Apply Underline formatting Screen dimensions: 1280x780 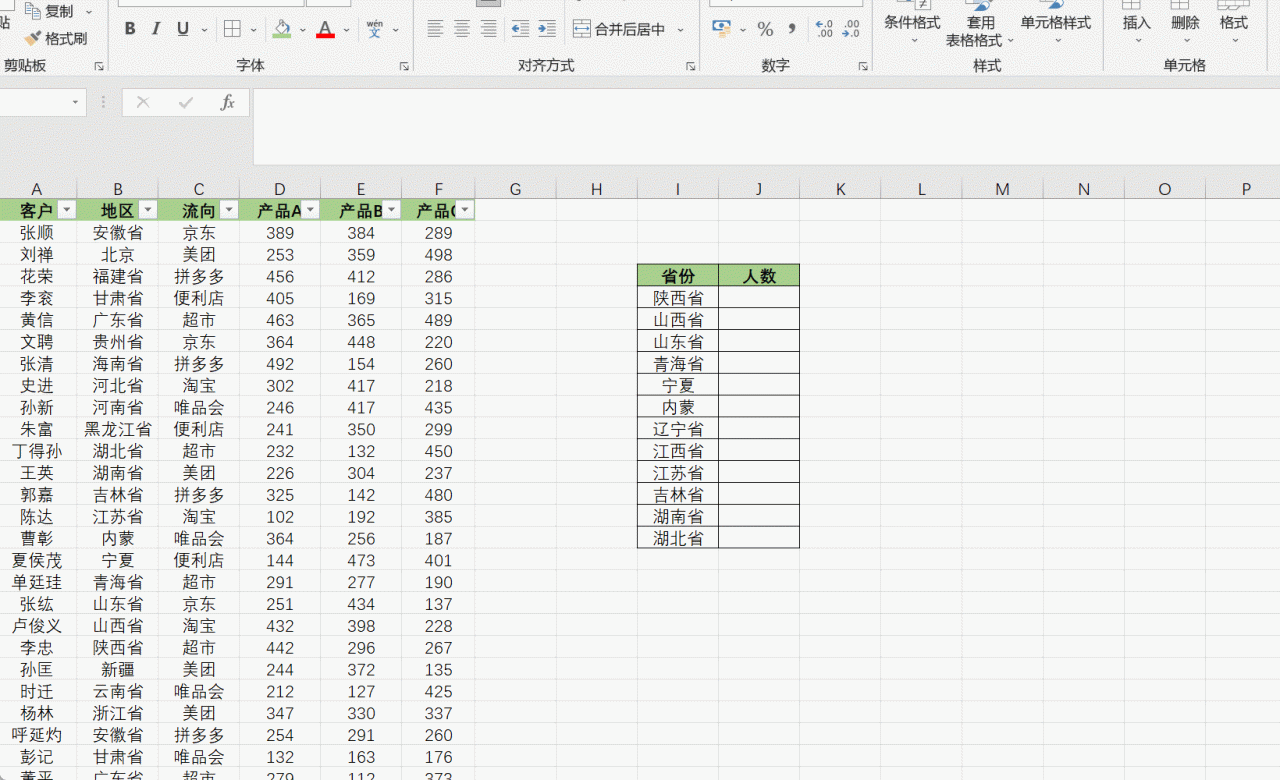click(x=183, y=29)
